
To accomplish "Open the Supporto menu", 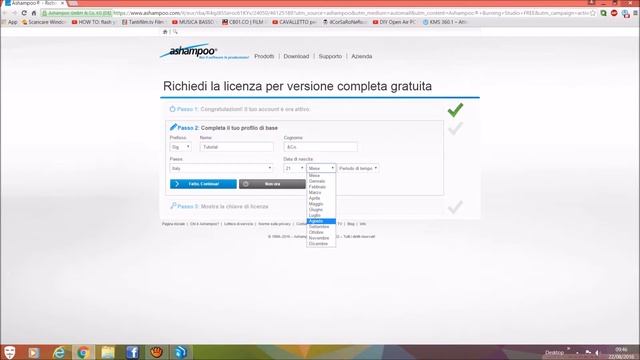I will coord(330,56).
